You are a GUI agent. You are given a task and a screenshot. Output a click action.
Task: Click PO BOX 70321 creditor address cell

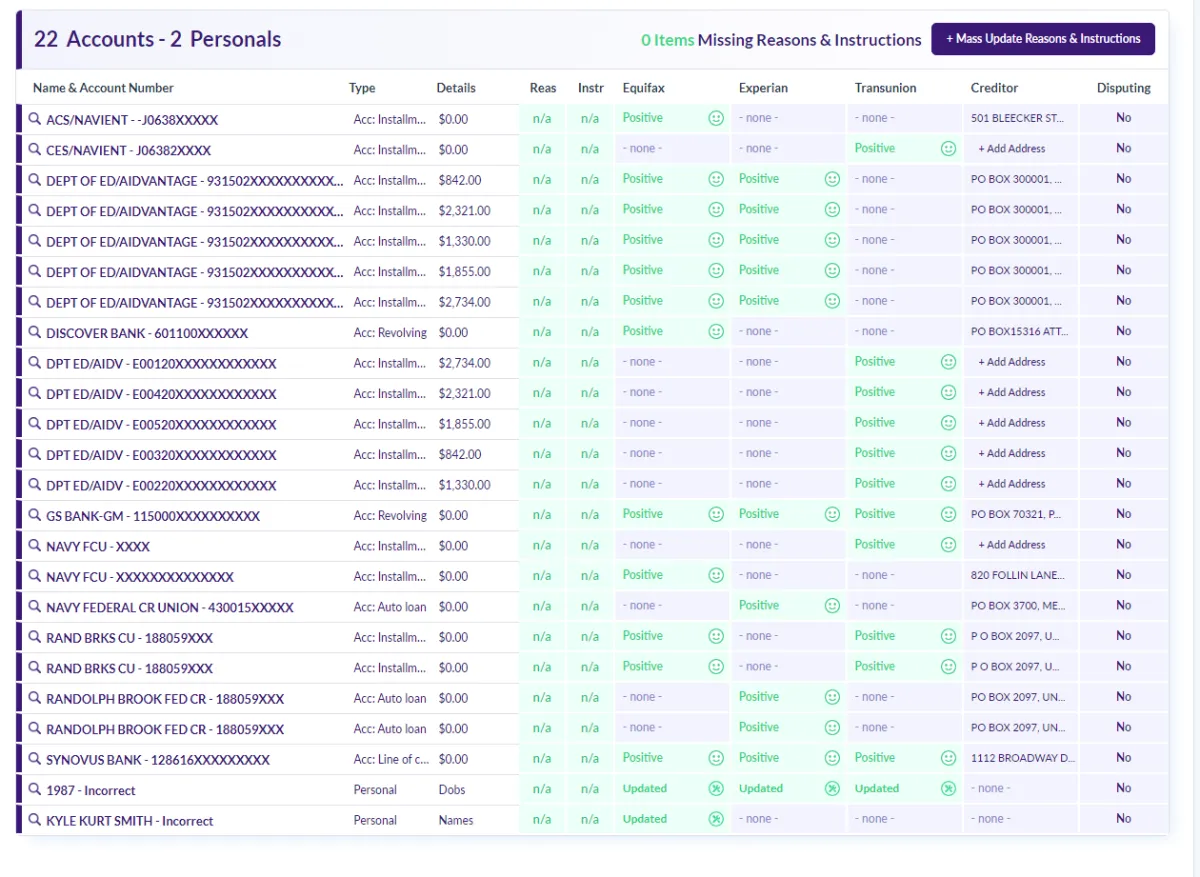(x=1016, y=514)
